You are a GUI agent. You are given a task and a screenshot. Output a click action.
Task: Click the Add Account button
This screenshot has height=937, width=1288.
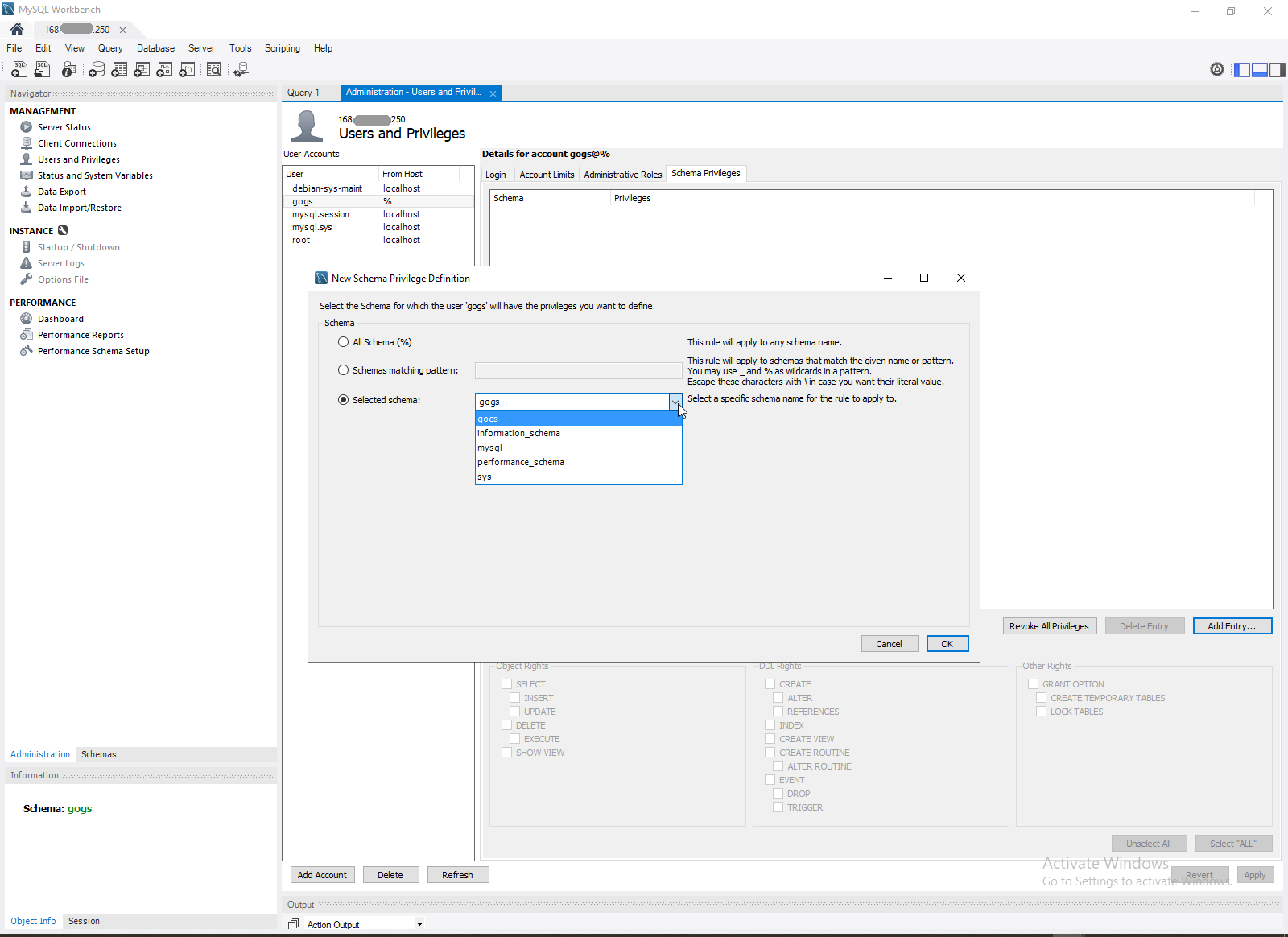coord(322,875)
